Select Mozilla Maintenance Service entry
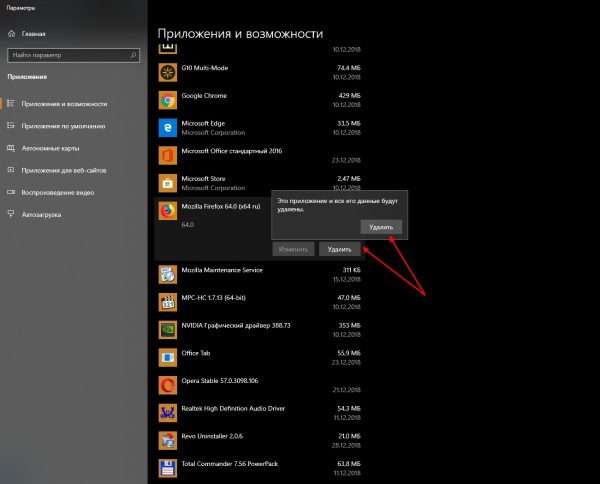Viewport: 600px width, 484px height. click(x=222, y=270)
